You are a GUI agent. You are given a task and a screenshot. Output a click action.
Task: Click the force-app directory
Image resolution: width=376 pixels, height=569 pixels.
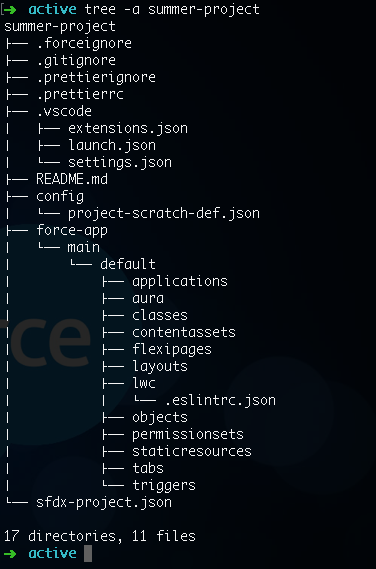pyautogui.click(x=72, y=230)
